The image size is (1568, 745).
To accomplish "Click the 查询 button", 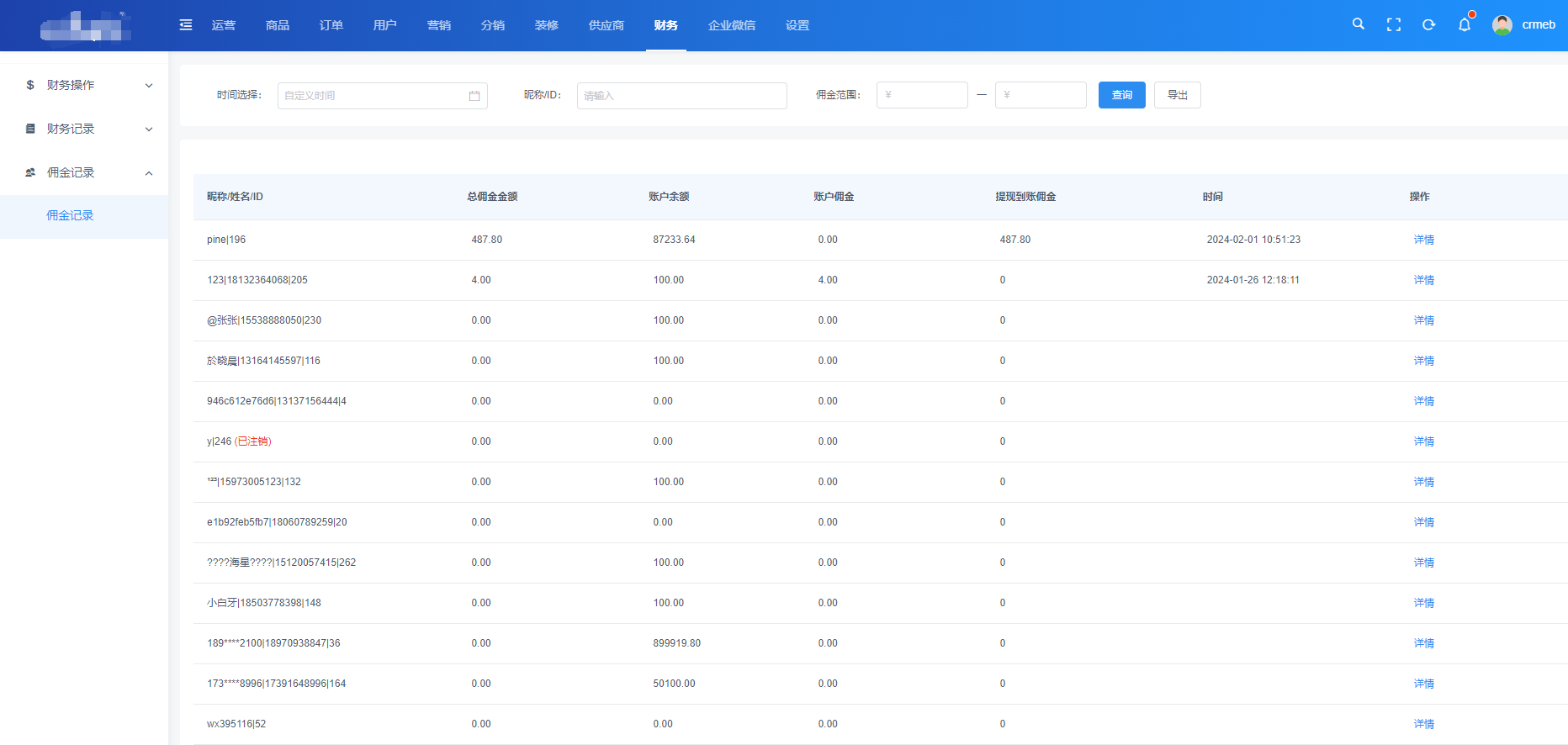I will 1122,95.
